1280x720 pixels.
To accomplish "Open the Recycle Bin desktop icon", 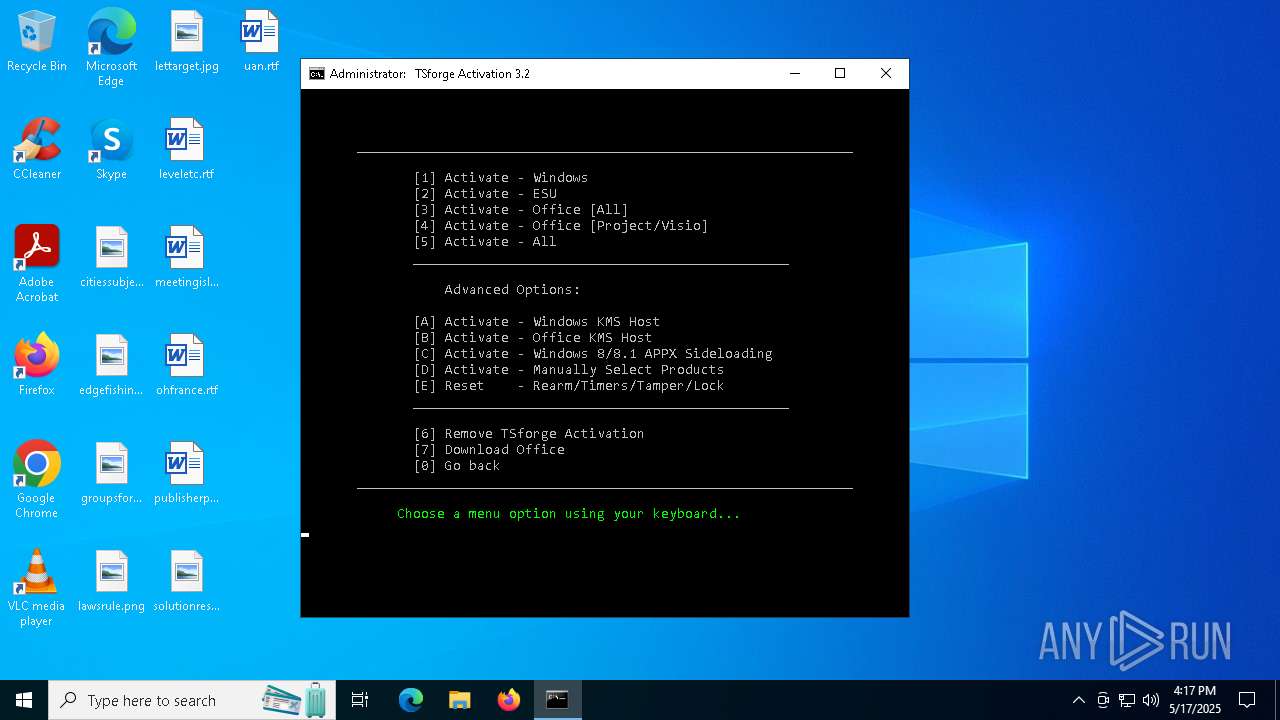I will click(x=37, y=41).
